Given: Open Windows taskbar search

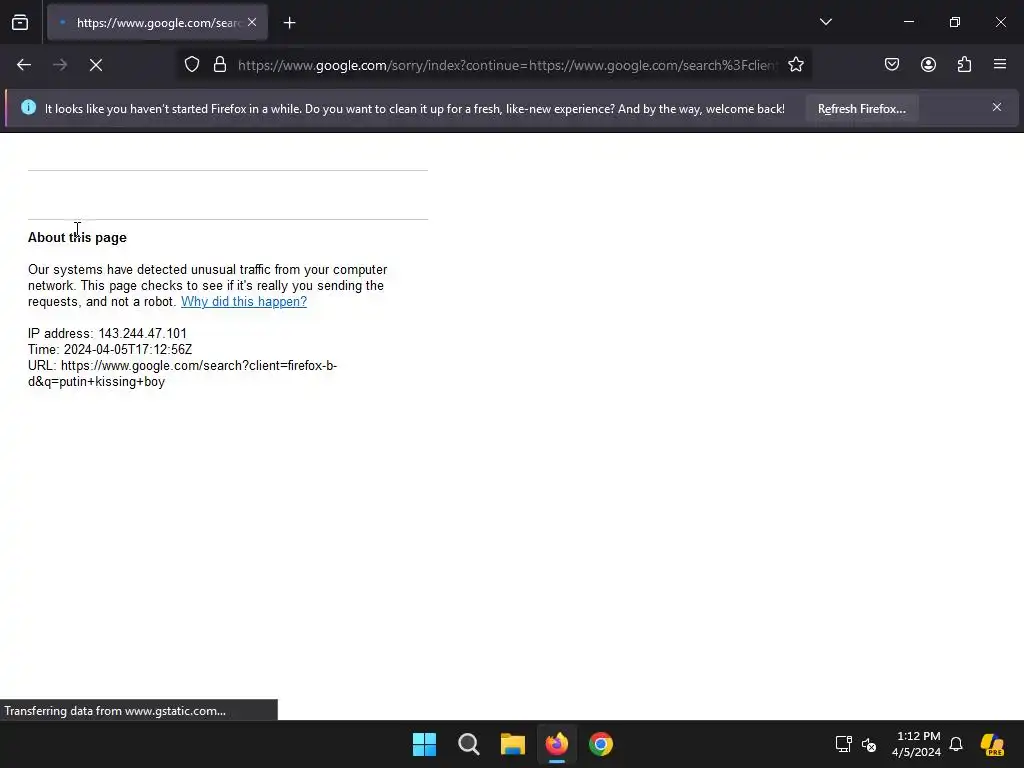Looking at the screenshot, I should tap(468, 744).
